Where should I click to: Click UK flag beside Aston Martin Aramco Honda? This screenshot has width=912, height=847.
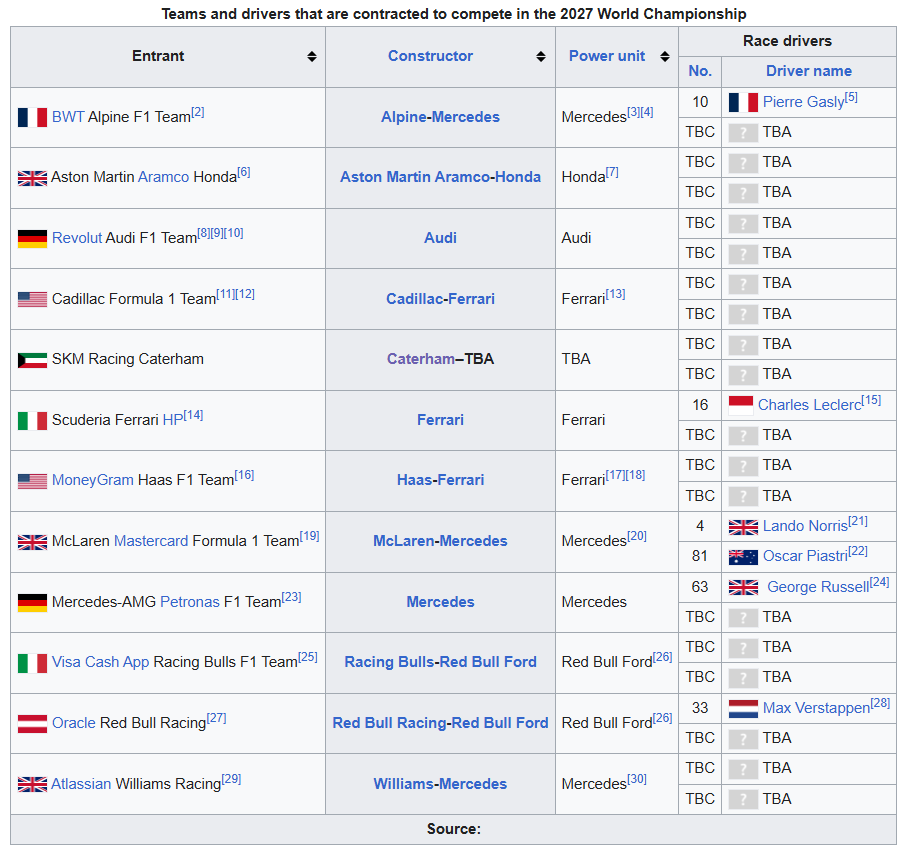[33, 177]
